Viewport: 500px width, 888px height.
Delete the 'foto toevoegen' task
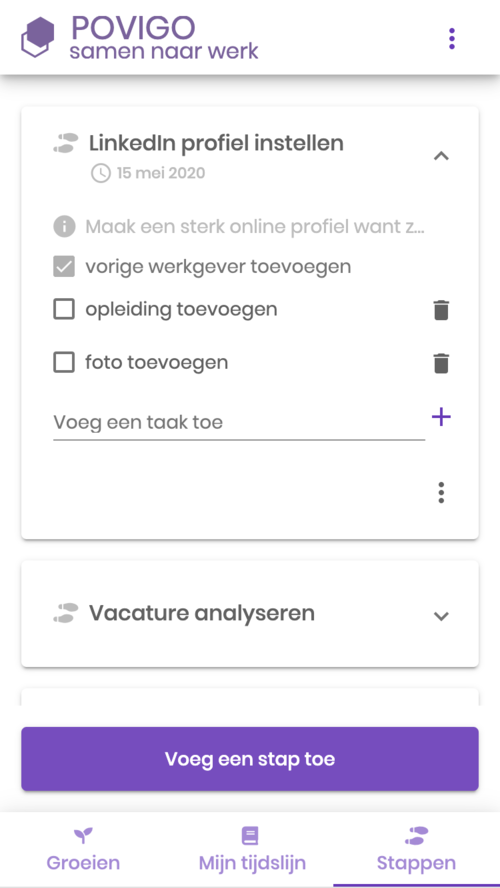coord(441,363)
